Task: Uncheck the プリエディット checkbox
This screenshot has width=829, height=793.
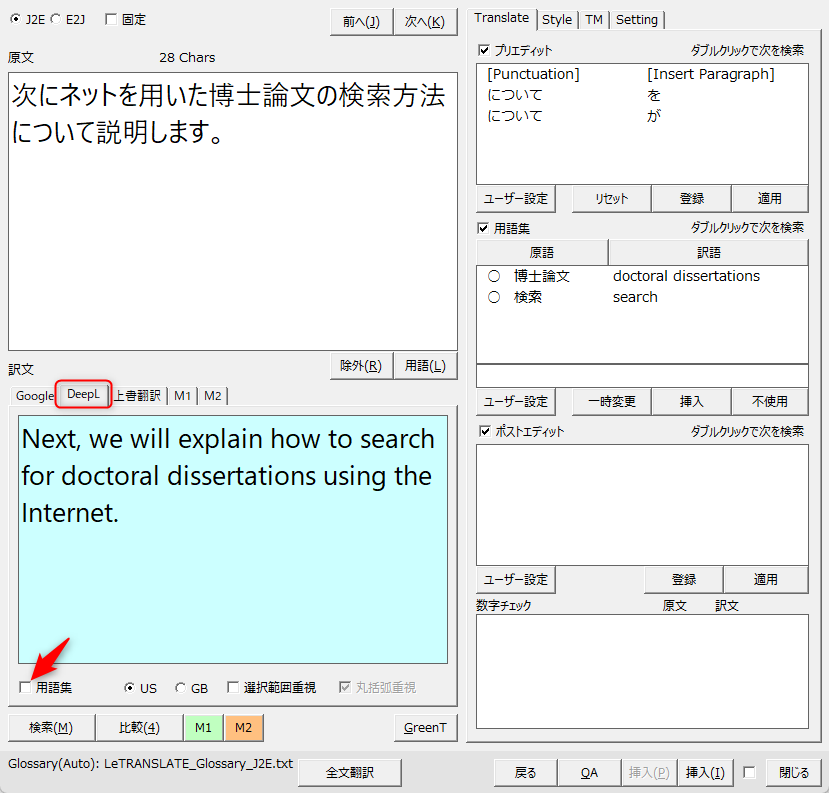Action: pos(485,50)
